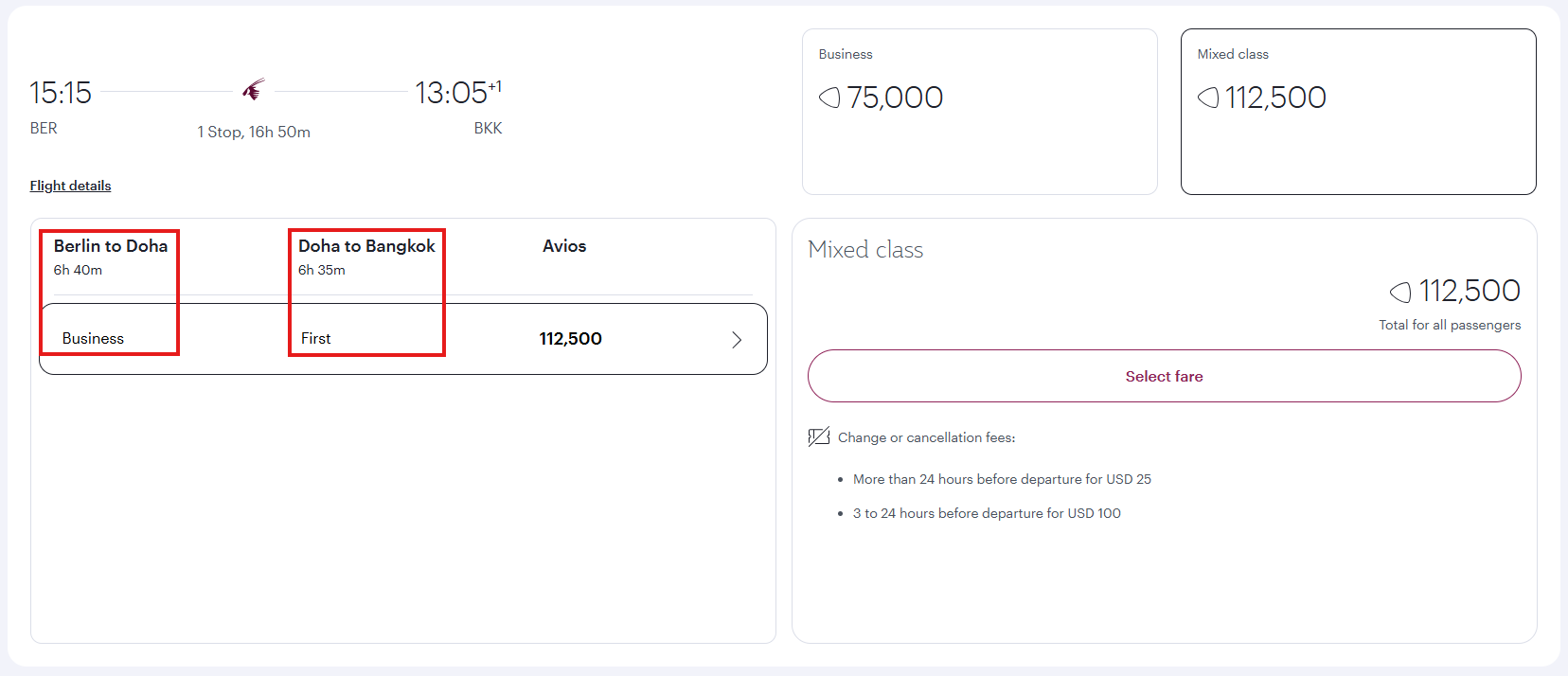Click the 1 Stop, 16h 50m label

254,133
